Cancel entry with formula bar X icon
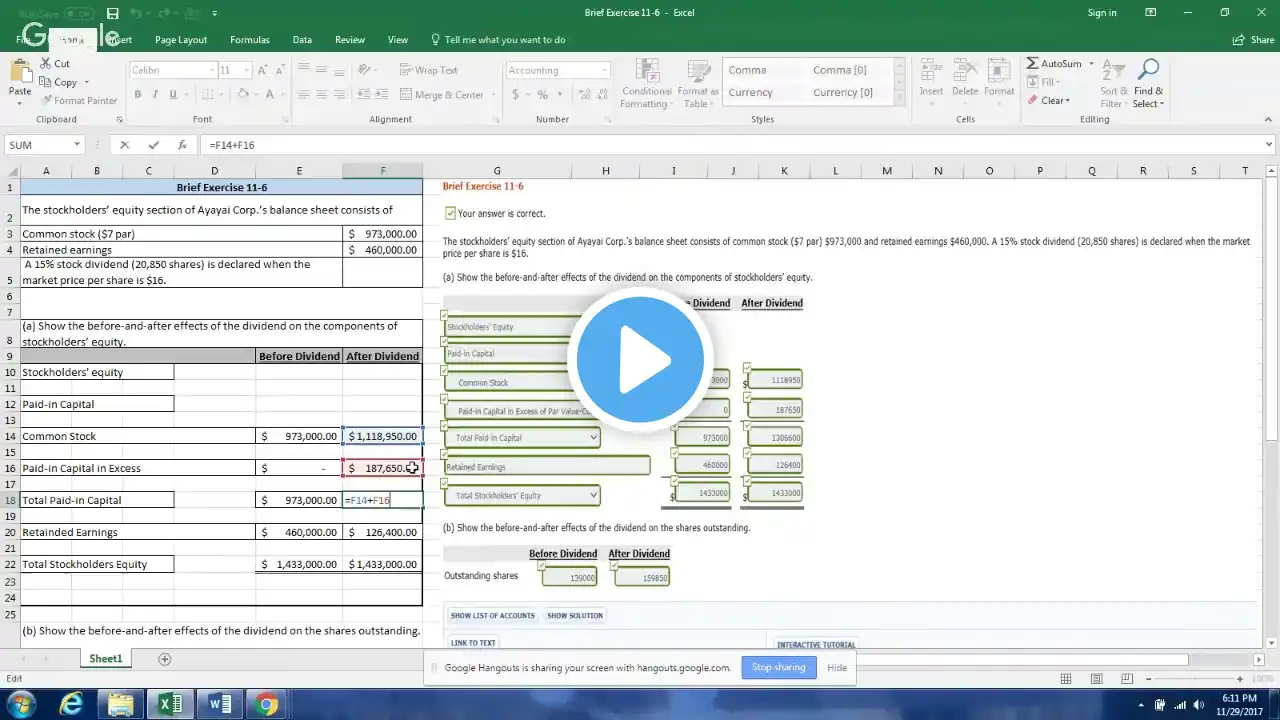1280x720 pixels. pos(125,145)
